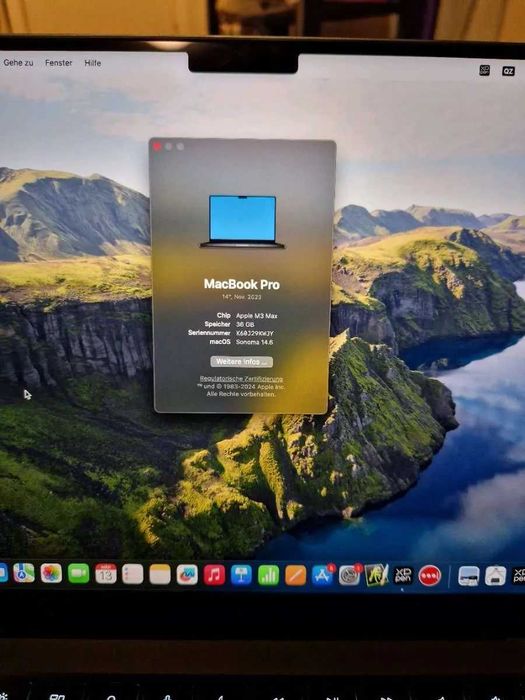
Task: Open the red circle three-dots app in Dock
Action: (430, 576)
